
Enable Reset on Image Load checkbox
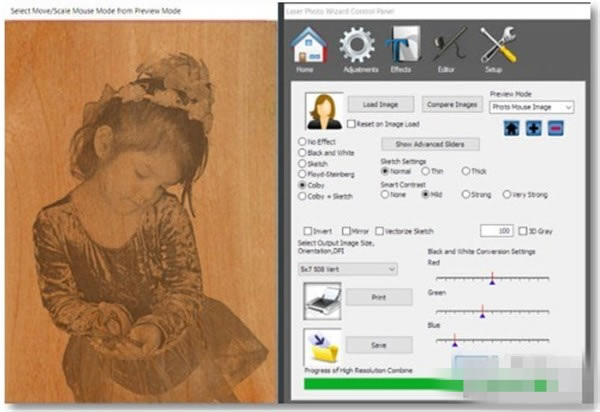point(351,124)
